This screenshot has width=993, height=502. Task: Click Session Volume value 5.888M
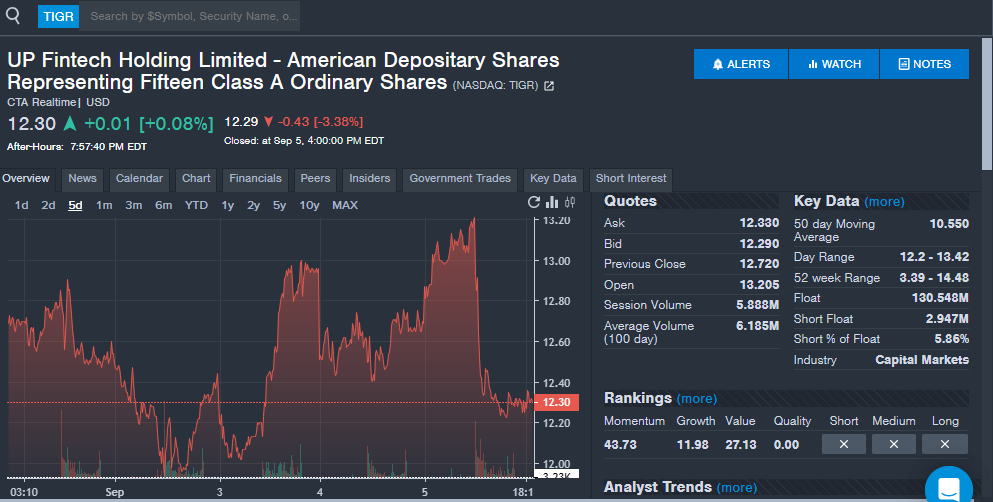coord(757,305)
